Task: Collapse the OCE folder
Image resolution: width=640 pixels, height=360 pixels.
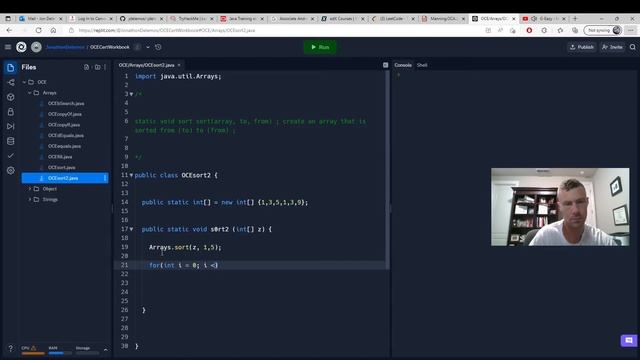Action: pyautogui.click(x=24, y=82)
